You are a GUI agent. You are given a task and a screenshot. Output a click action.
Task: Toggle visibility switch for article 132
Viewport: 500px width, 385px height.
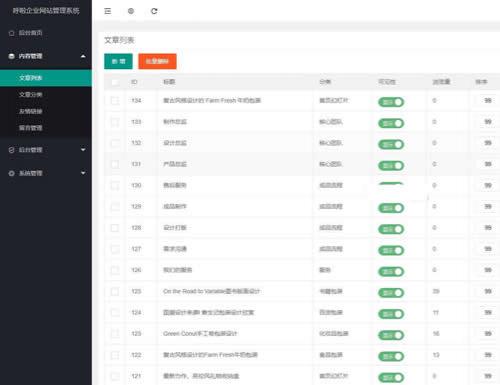point(391,144)
